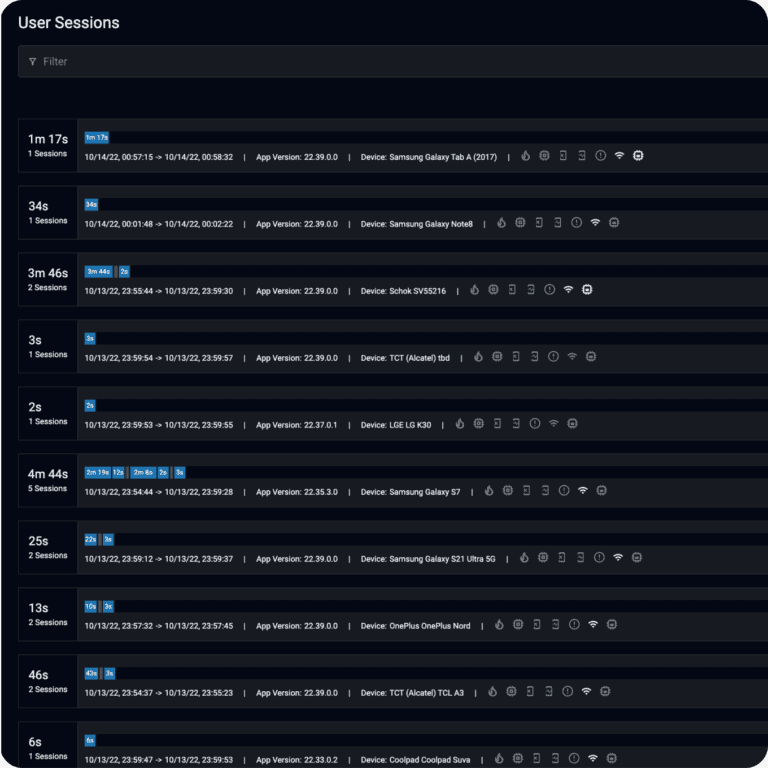The height and width of the screenshot is (768, 768).
Task: Click the flame icon in TCT (Alcatel) tbd row
Action: click(479, 357)
